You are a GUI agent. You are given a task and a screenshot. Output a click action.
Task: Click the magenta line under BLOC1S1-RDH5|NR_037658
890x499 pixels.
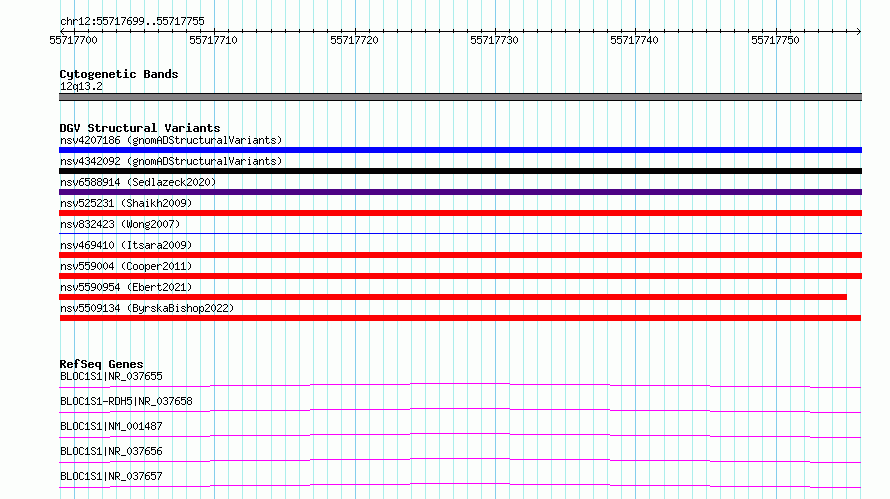coord(460,410)
